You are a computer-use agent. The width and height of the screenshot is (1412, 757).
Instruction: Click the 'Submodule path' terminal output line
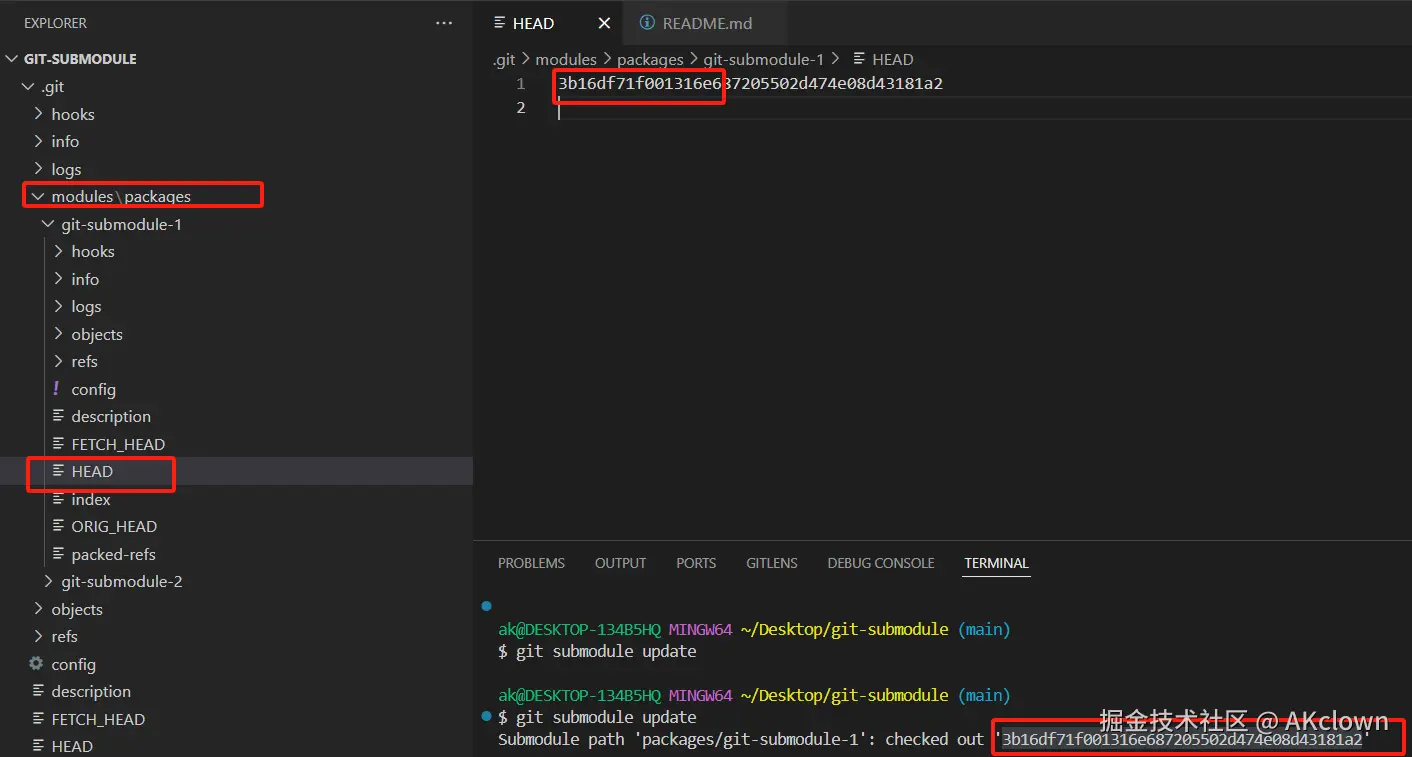(x=934, y=740)
